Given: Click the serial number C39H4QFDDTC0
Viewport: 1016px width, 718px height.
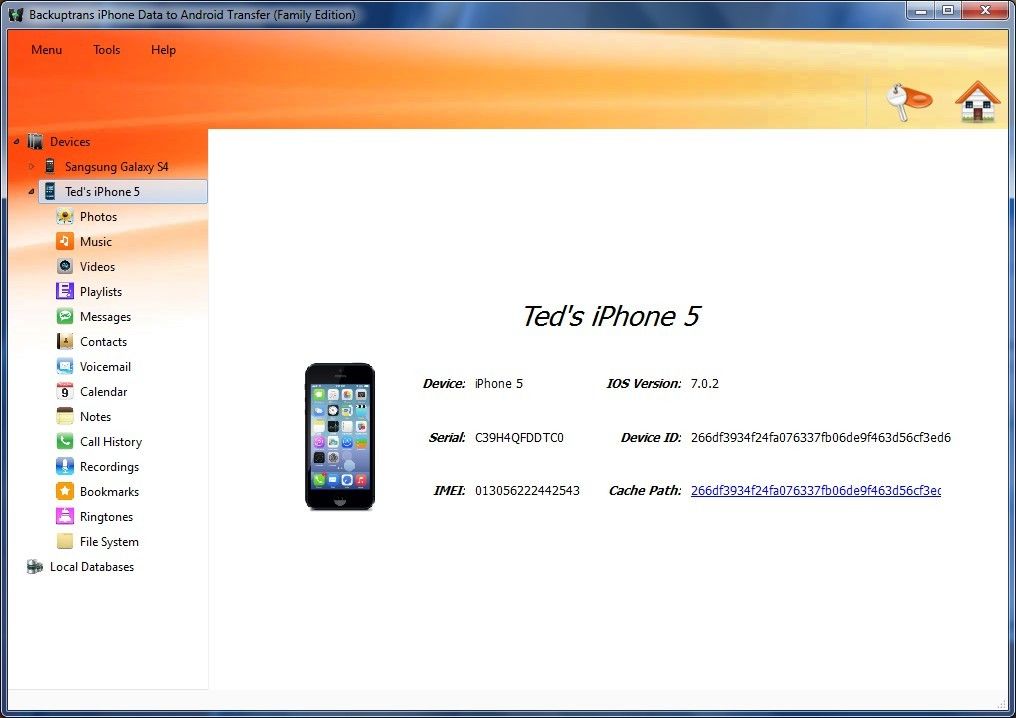Looking at the screenshot, I should click(x=519, y=437).
